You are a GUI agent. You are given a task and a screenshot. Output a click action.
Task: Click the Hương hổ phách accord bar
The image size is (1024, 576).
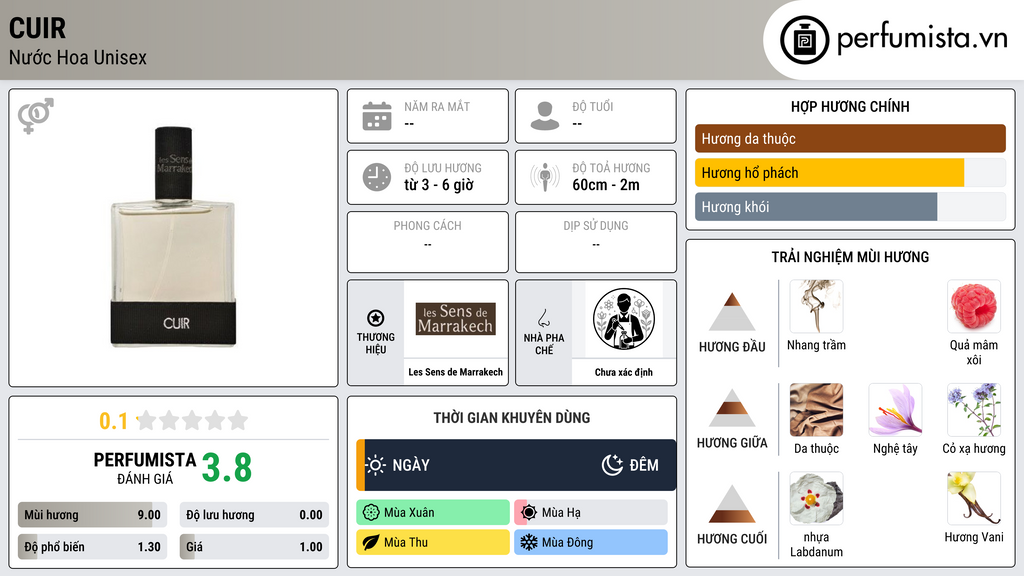pyautogui.click(x=850, y=173)
